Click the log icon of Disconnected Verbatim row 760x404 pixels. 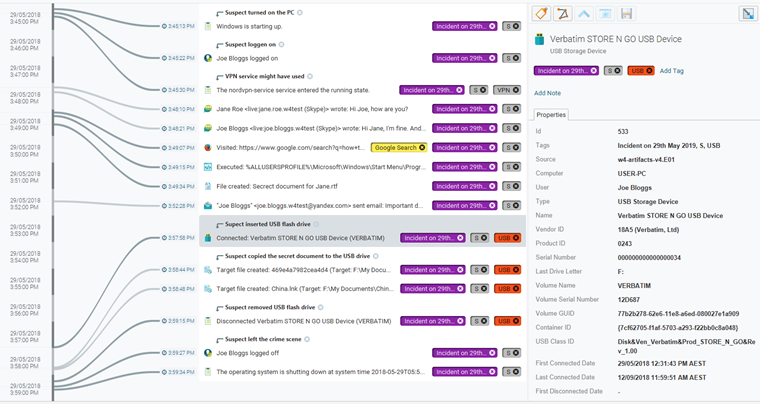point(208,321)
